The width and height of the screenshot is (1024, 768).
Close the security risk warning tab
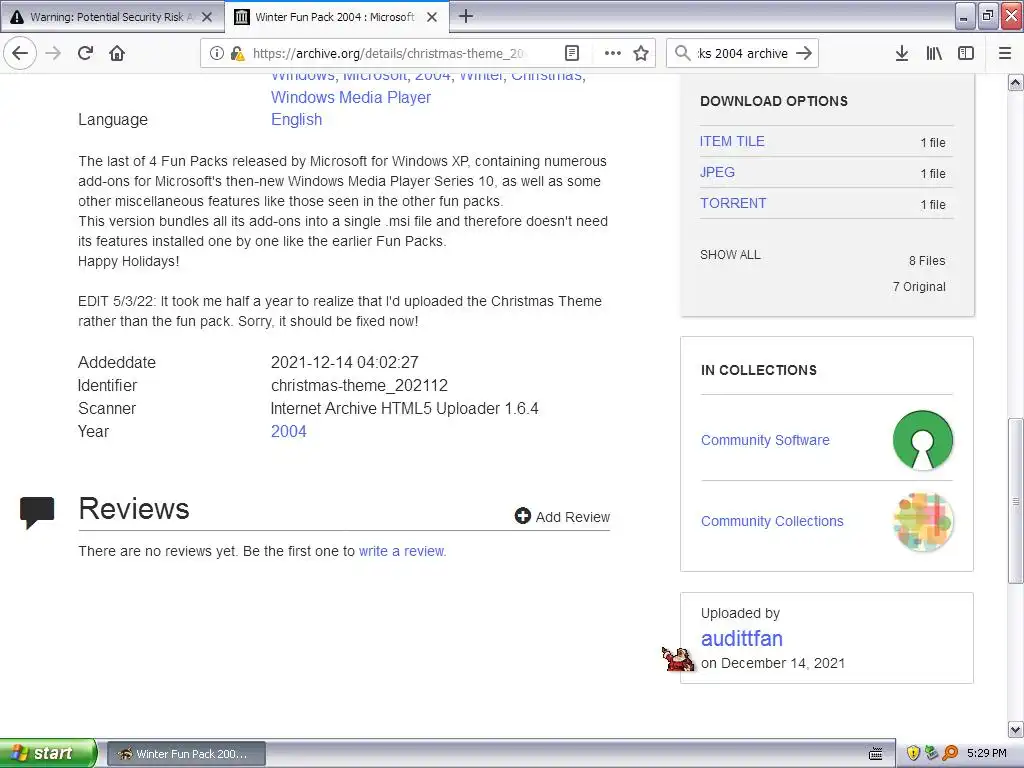(207, 17)
